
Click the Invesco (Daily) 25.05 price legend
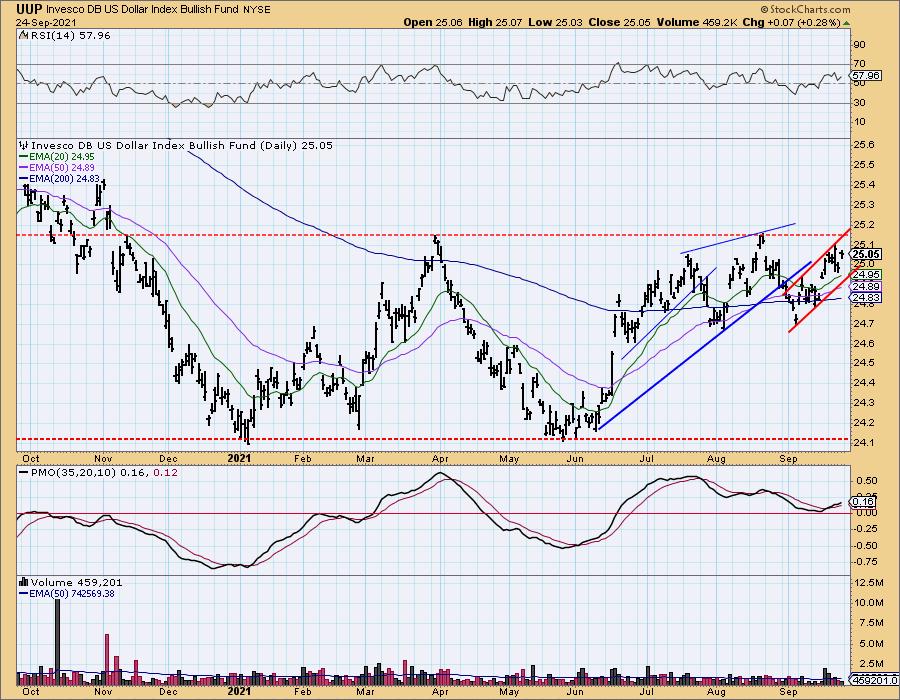pos(181,146)
